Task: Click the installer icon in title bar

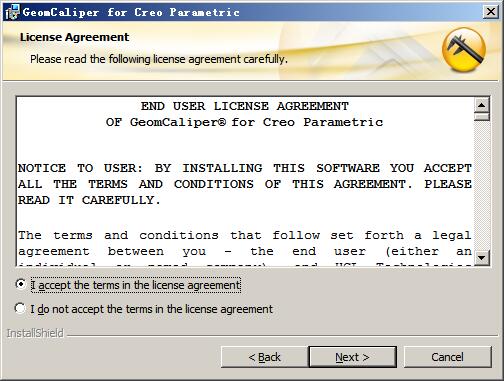Action: tap(12, 12)
